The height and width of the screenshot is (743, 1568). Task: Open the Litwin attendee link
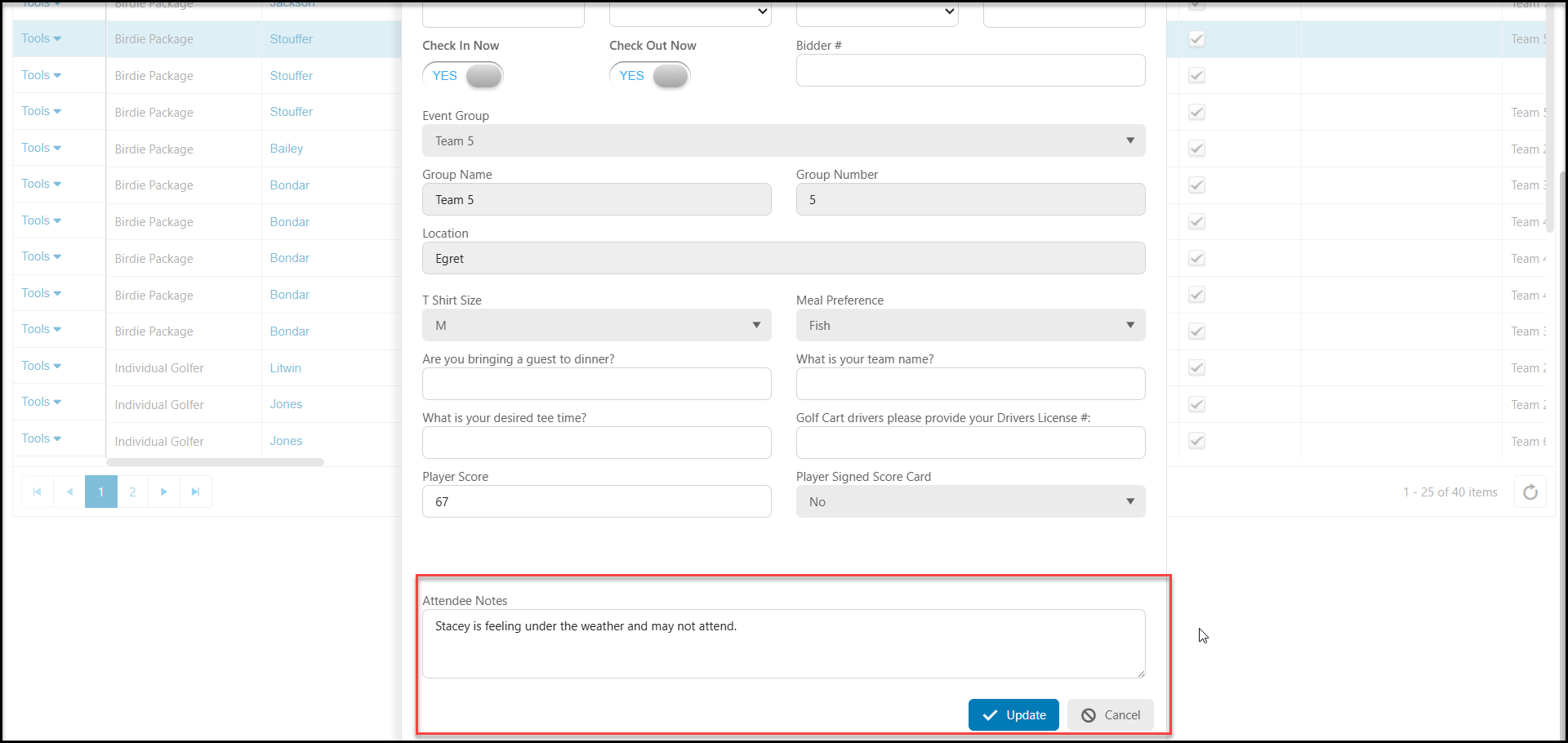pyautogui.click(x=286, y=368)
